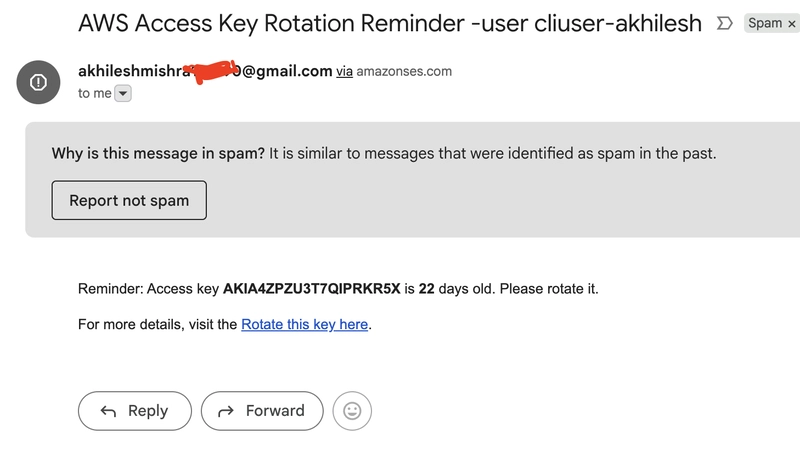The height and width of the screenshot is (451, 800).
Task: Click the red redaction scribble on sender
Action: pyautogui.click(x=212, y=71)
